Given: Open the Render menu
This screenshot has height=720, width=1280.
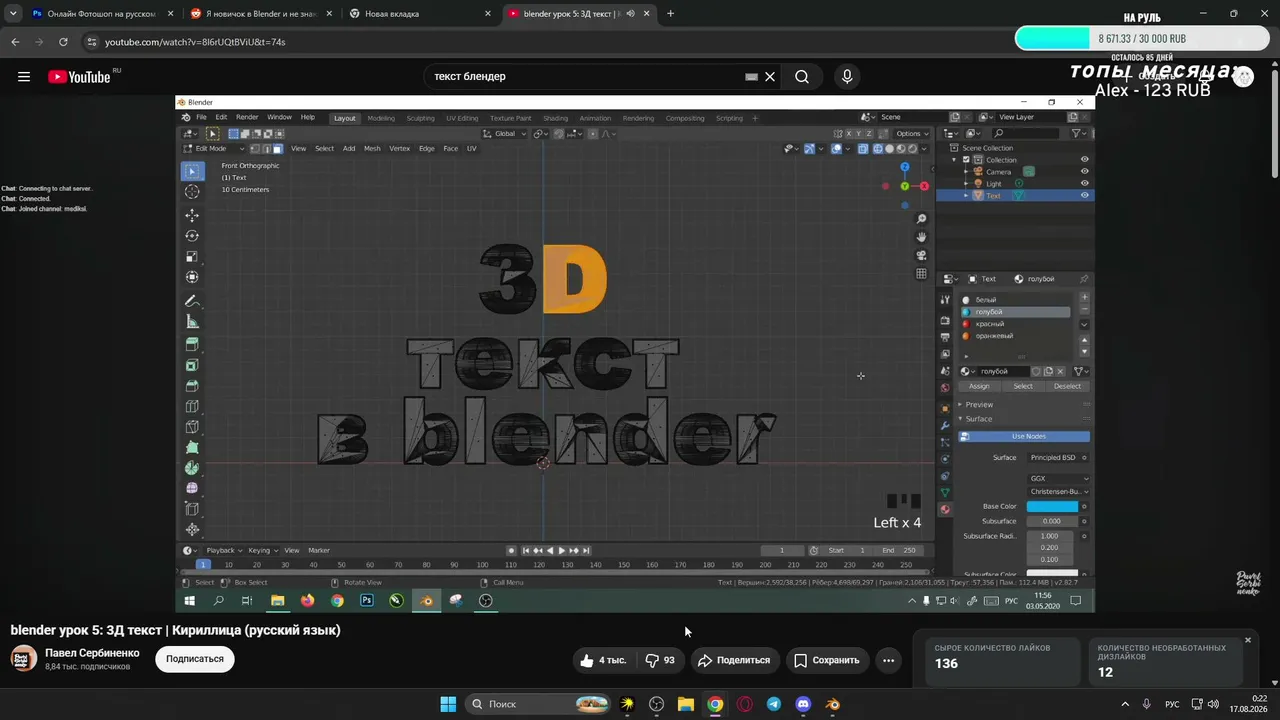Looking at the screenshot, I should [247, 118].
